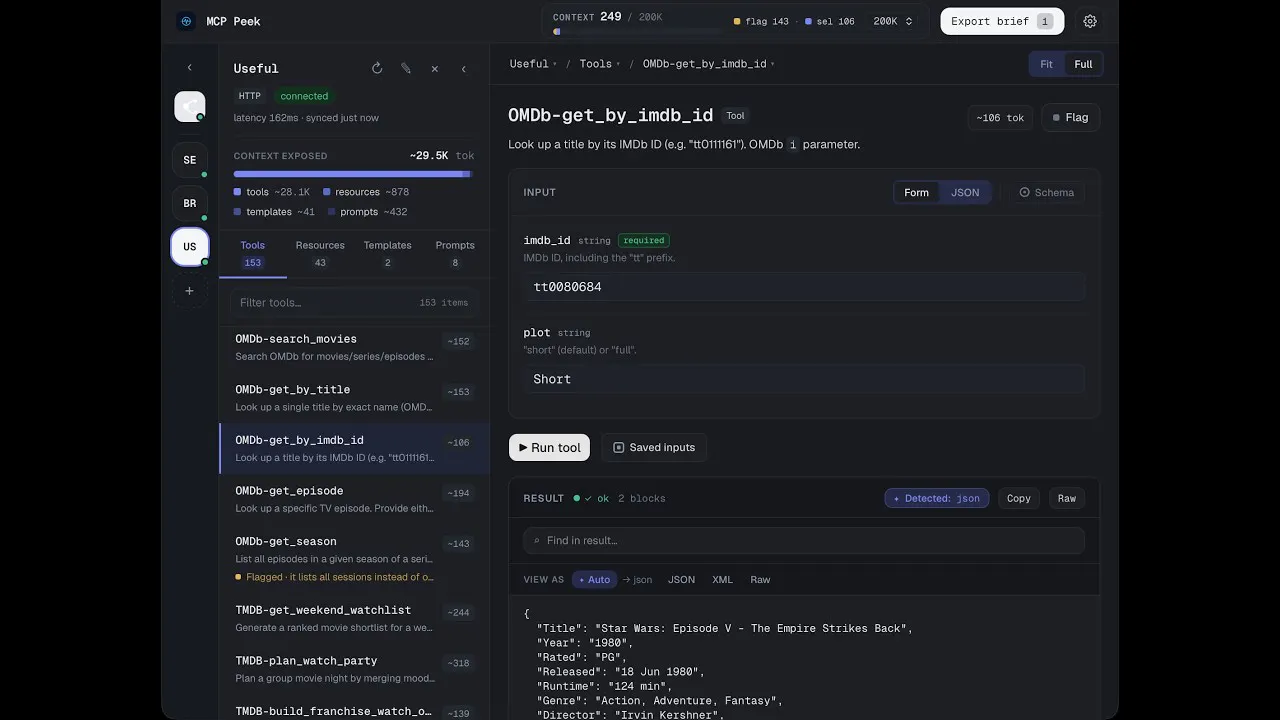The height and width of the screenshot is (720, 1280).
Task: Expand the Tools breadcrumb dropdown
Action: coord(599,64)
